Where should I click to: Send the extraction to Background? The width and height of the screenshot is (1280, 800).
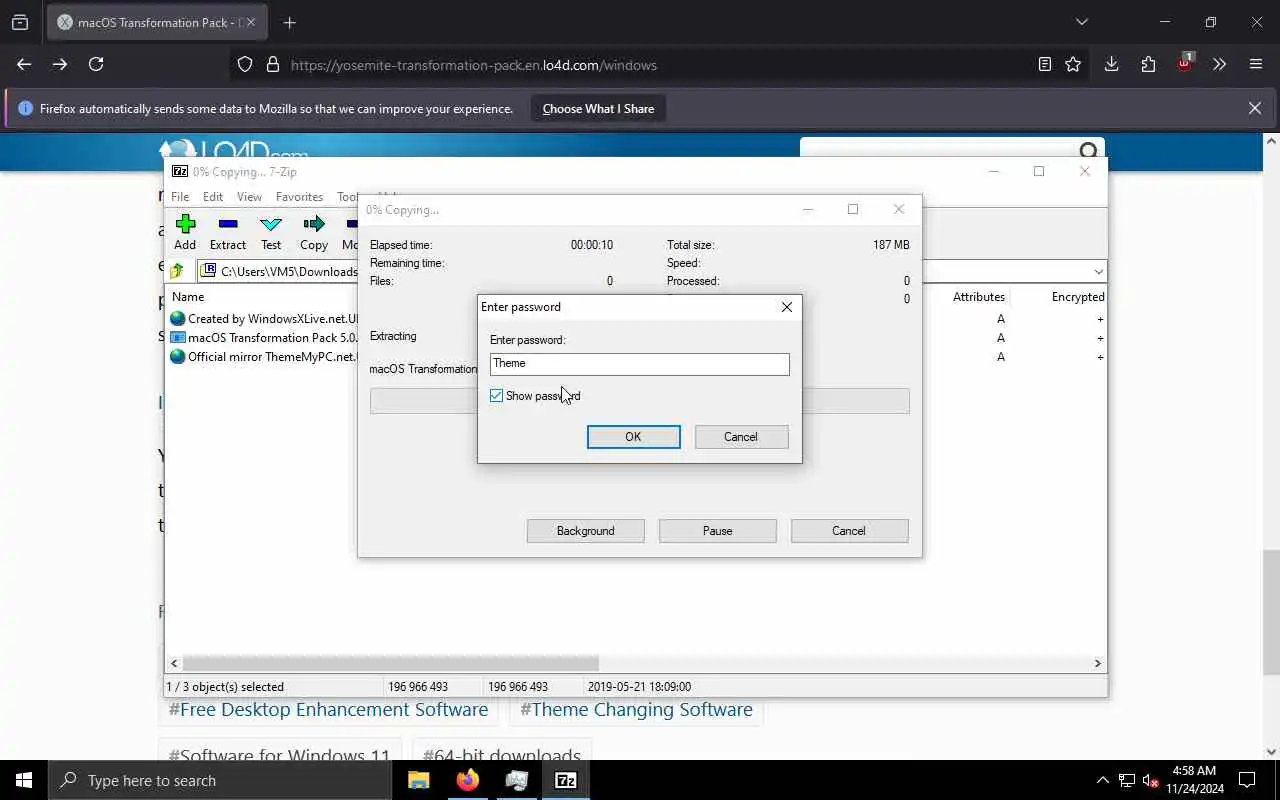[585, 531]
